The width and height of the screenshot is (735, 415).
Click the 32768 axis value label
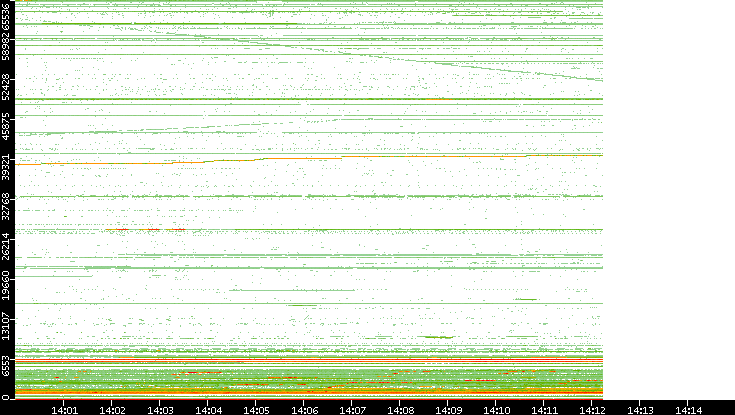click(x=7, y=201)
